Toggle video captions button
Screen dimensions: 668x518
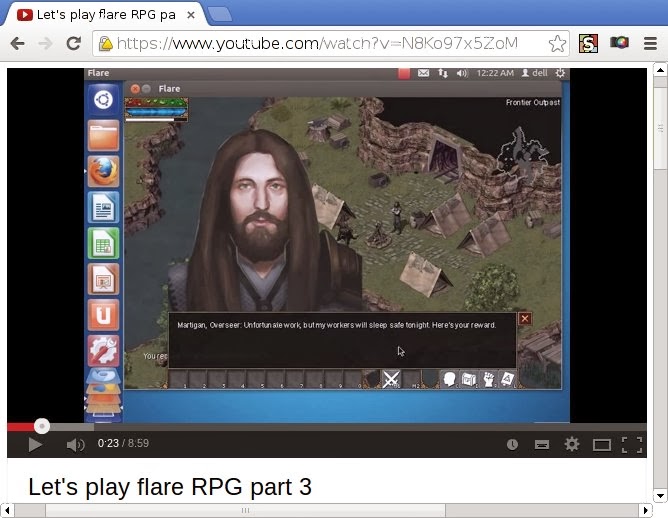(542, 445)
